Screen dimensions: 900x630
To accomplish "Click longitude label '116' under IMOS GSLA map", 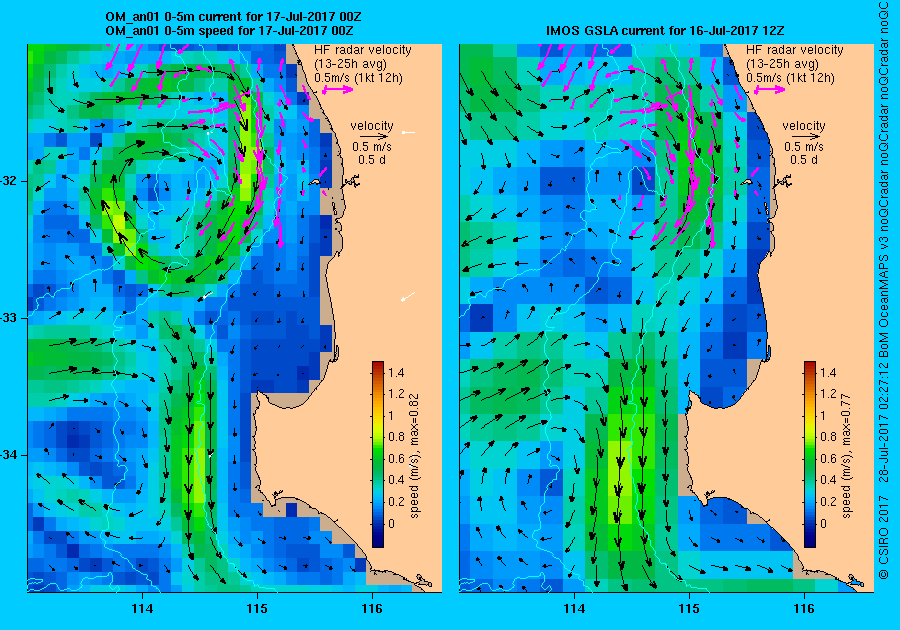I will (804, 609).
